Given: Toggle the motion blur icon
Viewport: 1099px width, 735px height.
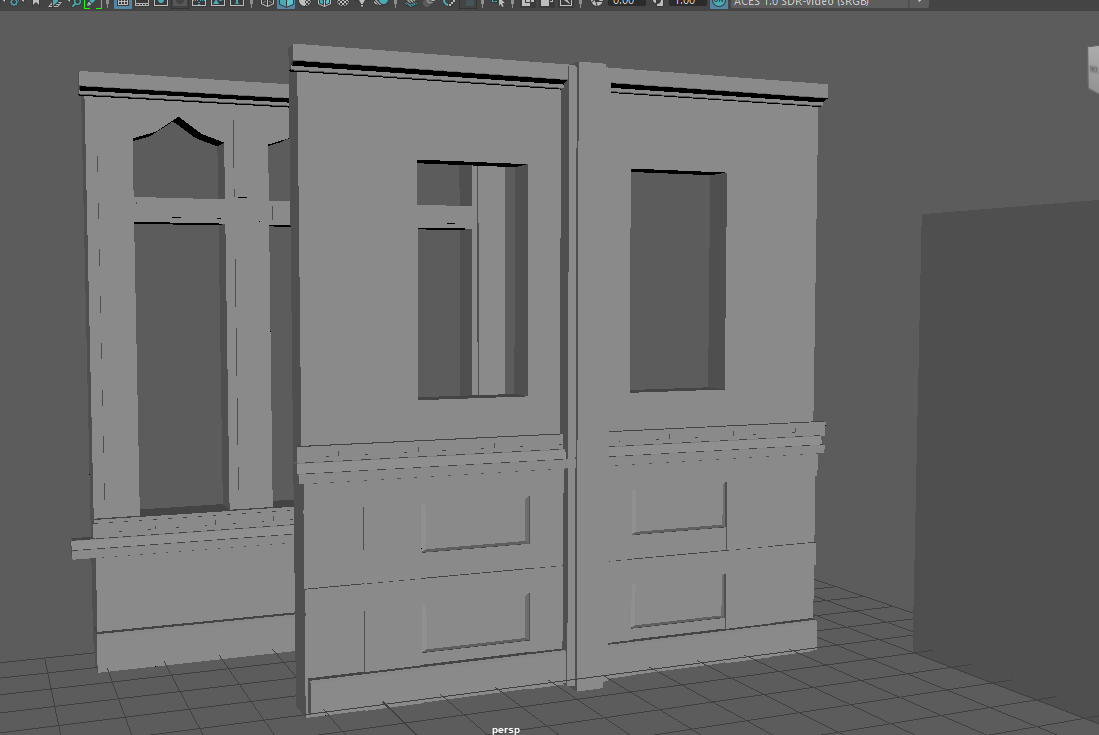Looking at the screenshot, I should pos(430,3).
